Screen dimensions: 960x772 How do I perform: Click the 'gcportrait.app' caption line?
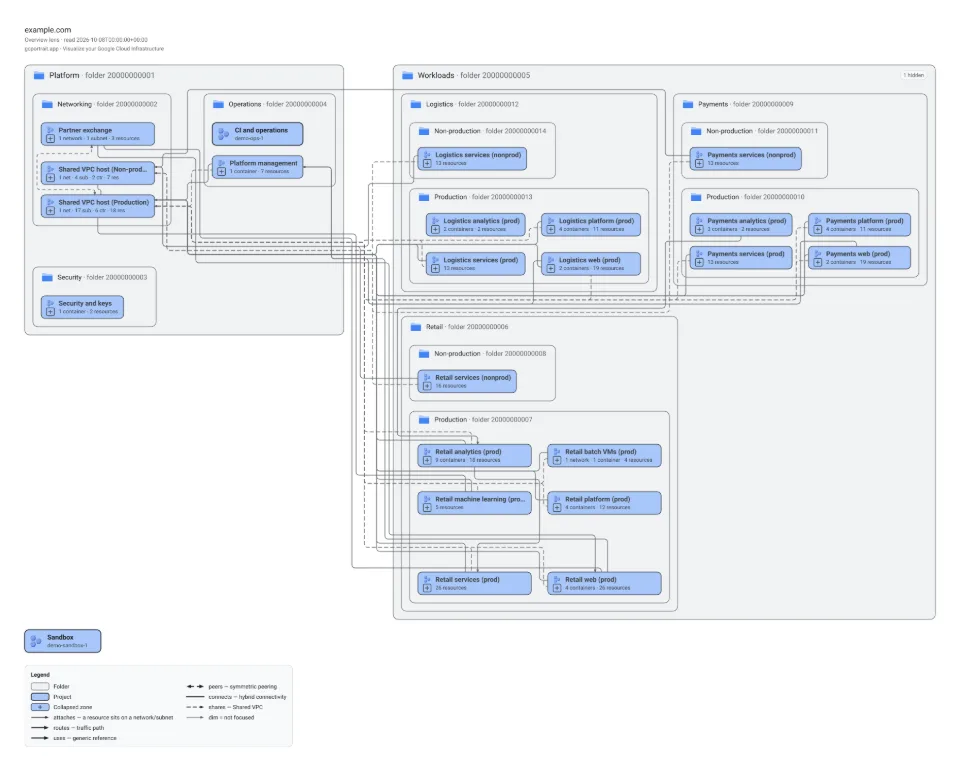pyautogui.click(x=94, y=48)
